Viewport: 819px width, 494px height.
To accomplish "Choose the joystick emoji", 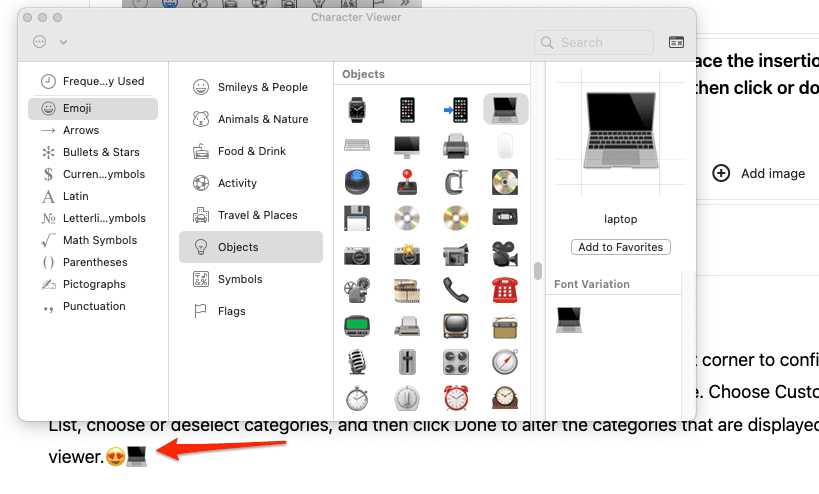I will click(x=407, y=182).
